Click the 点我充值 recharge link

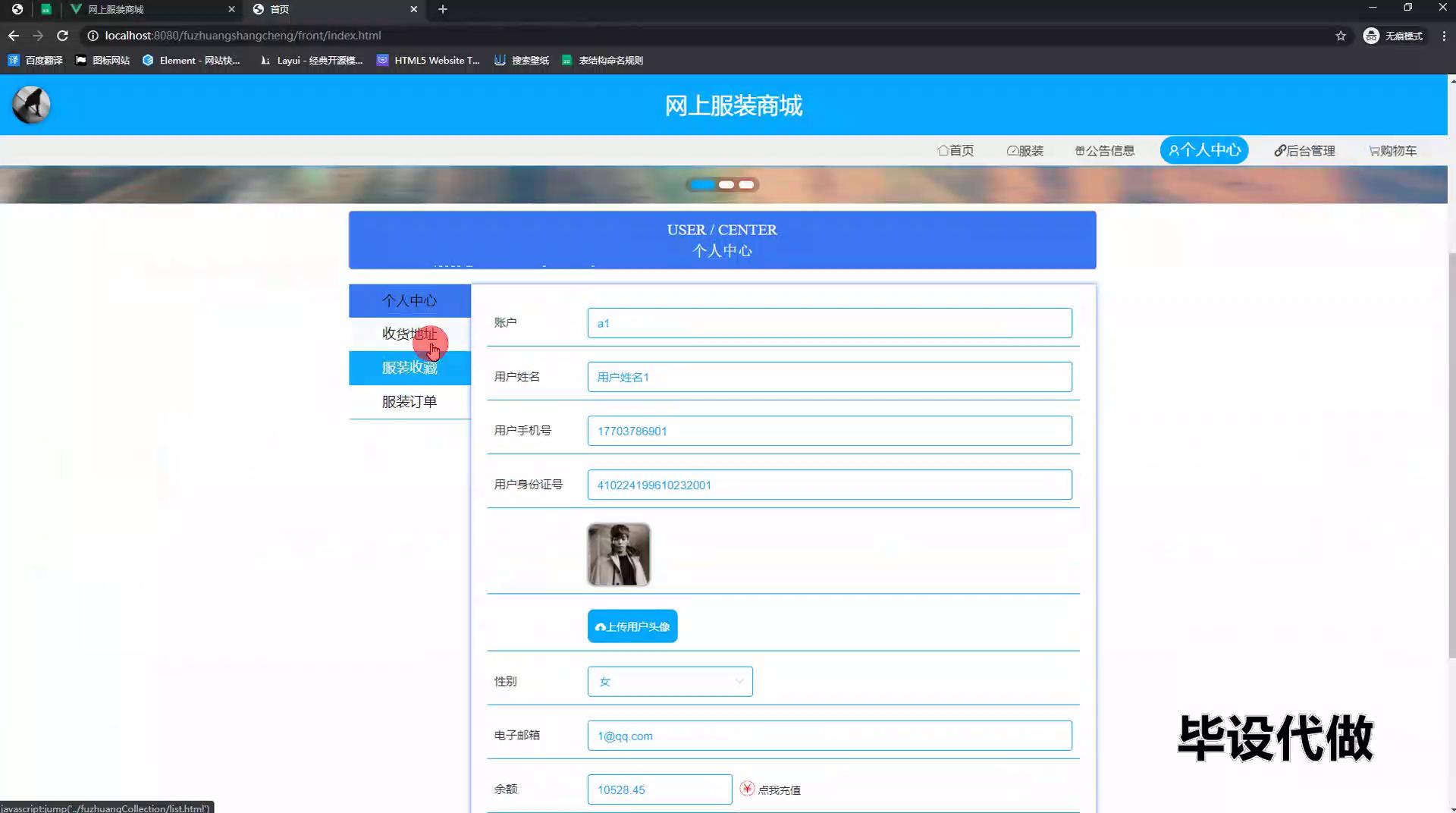[779, 790]
